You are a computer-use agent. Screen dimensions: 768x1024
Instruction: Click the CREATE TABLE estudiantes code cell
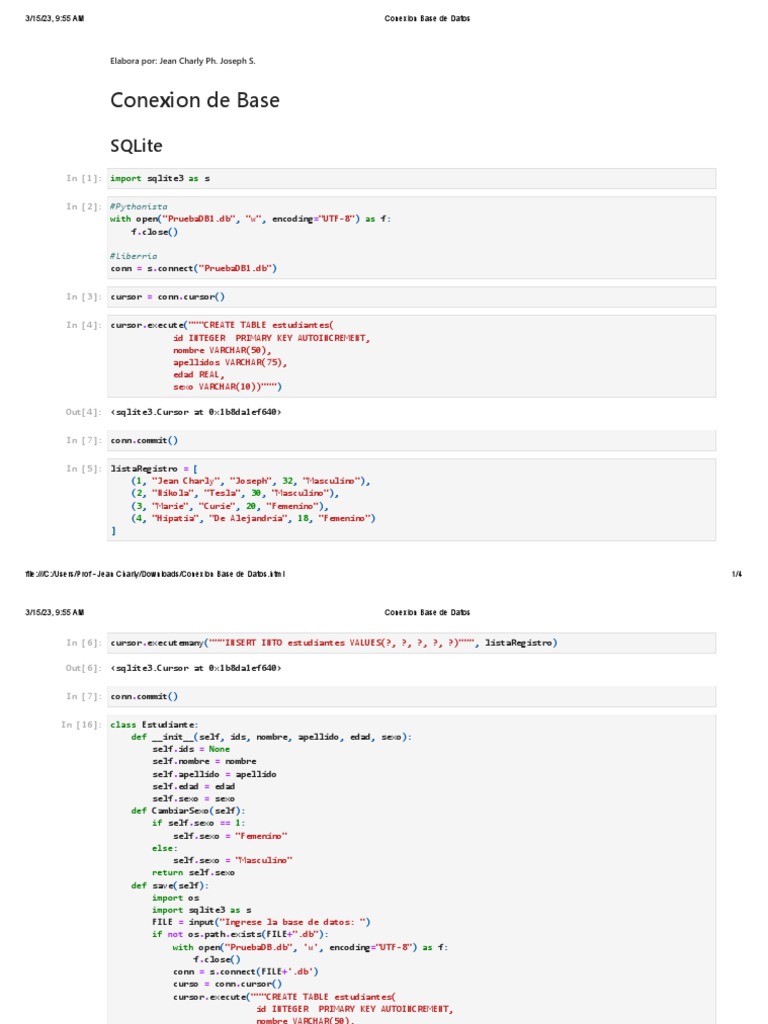pos(411,356)
